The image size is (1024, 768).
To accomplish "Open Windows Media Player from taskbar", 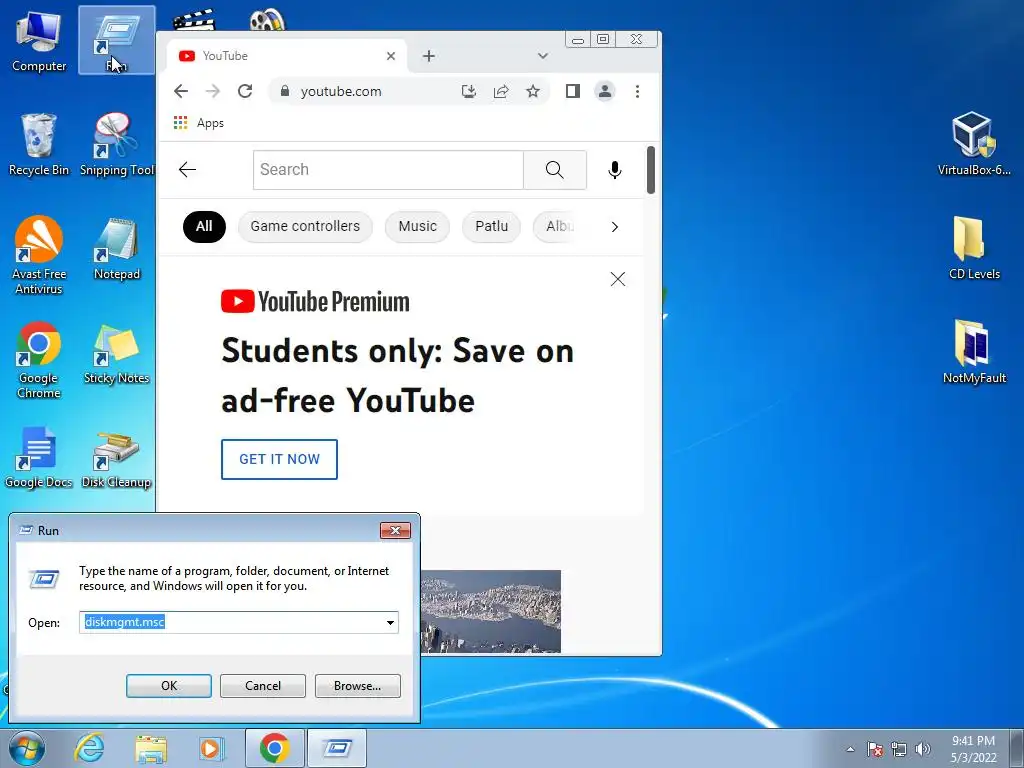I will 211,748.
